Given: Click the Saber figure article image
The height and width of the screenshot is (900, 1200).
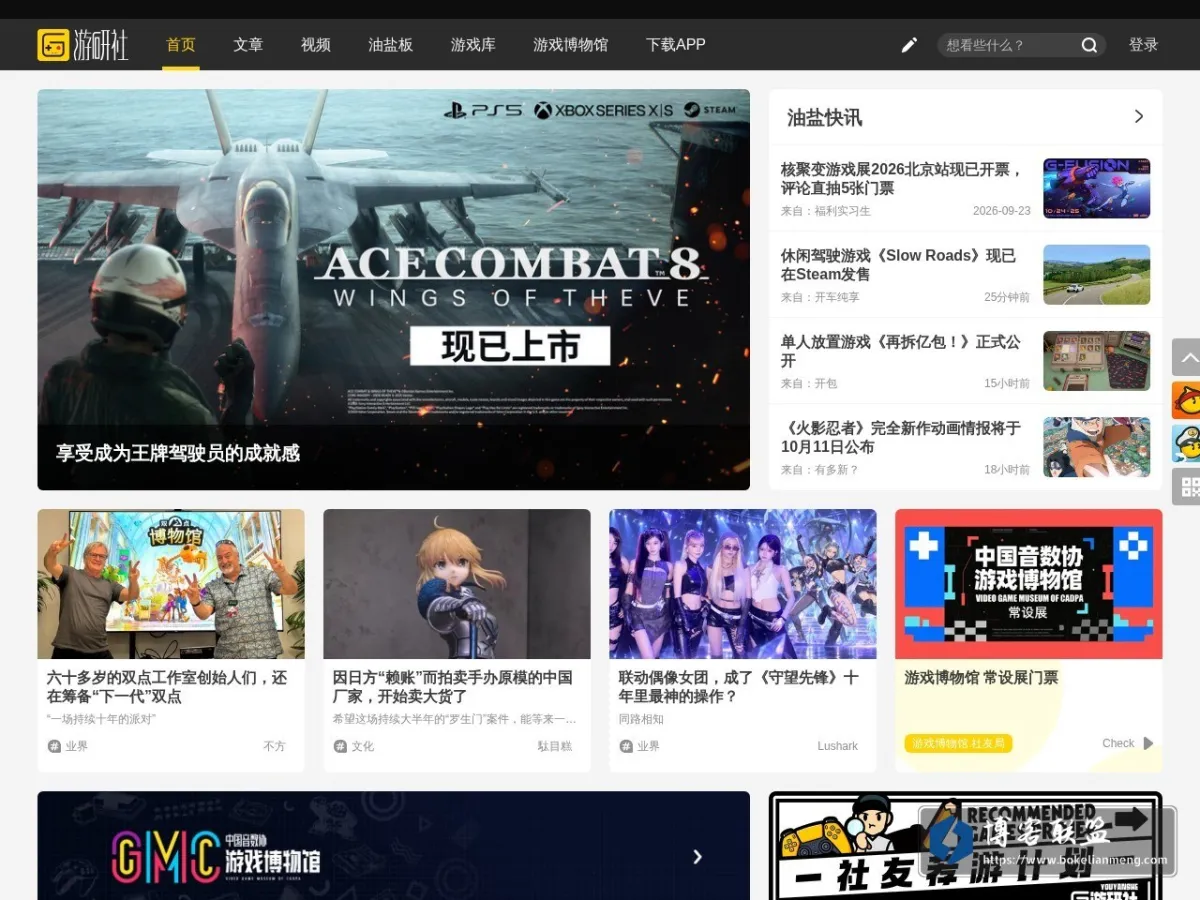Looking at the screenshot, I should [x=457, y=584].
